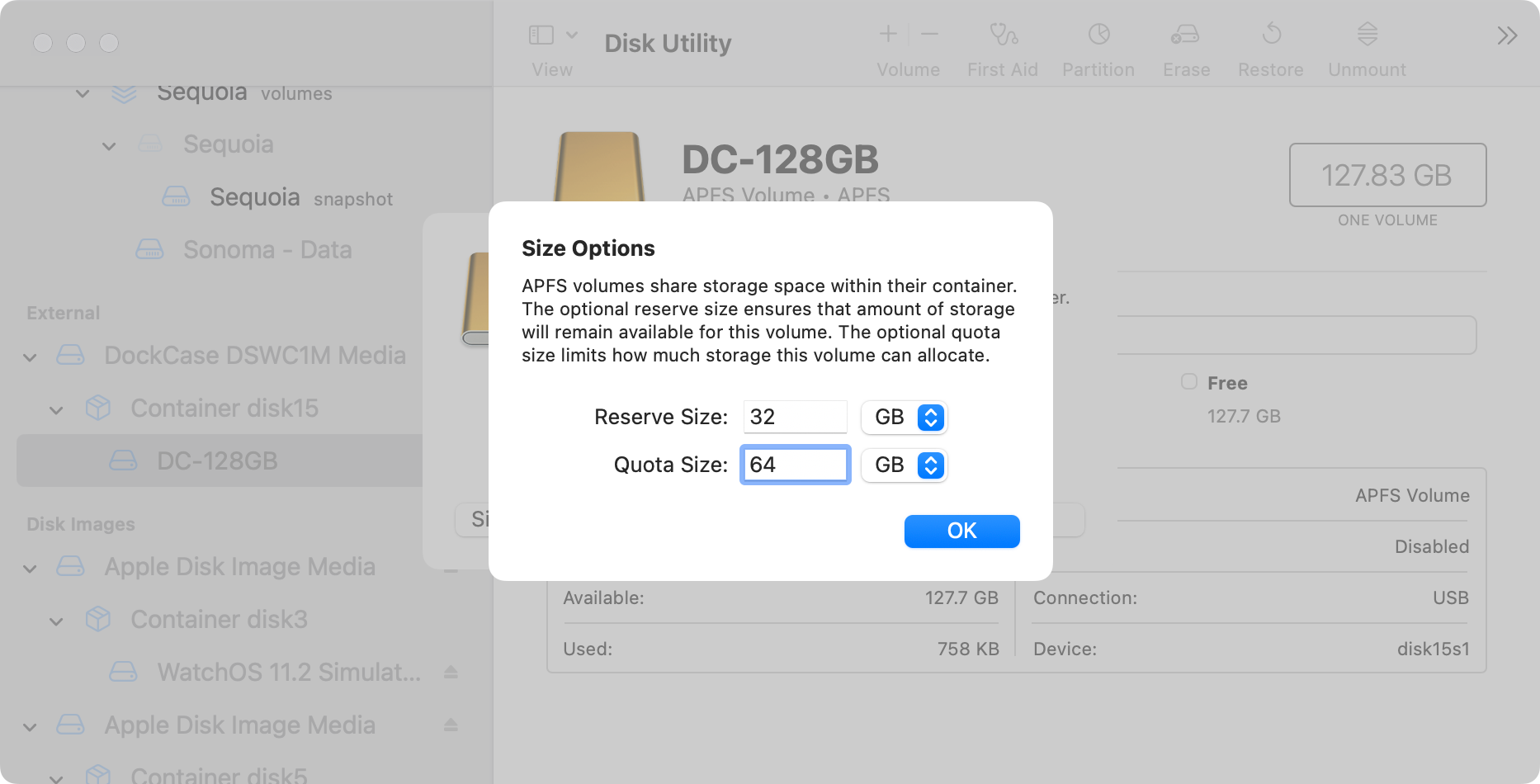Select DC-128GB volume in sidebar
The width and height of the screenshot is (1540, 784).
pyautogui.click(x=220, y=460)
